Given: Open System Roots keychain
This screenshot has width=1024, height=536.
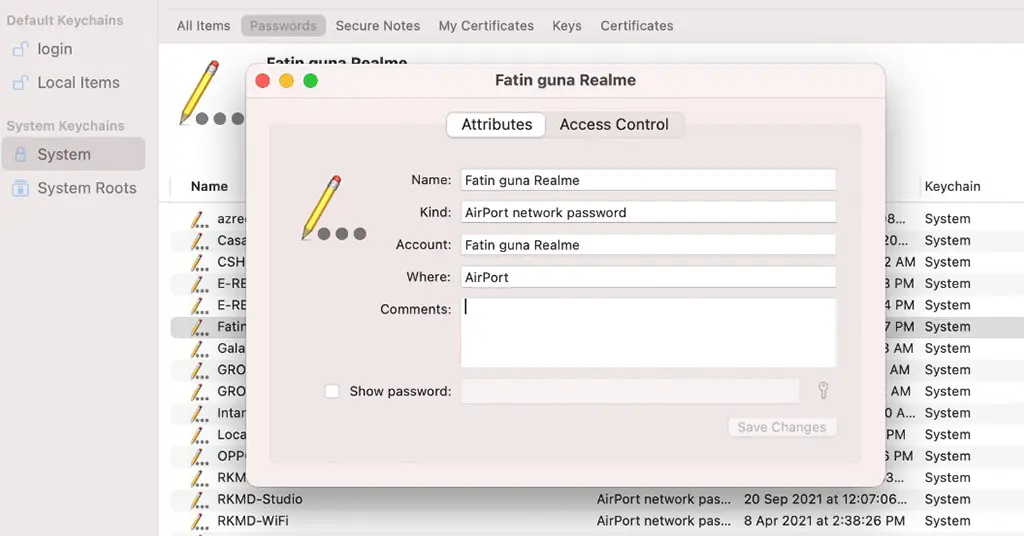Looking at the screenshot, I should 86,188.
